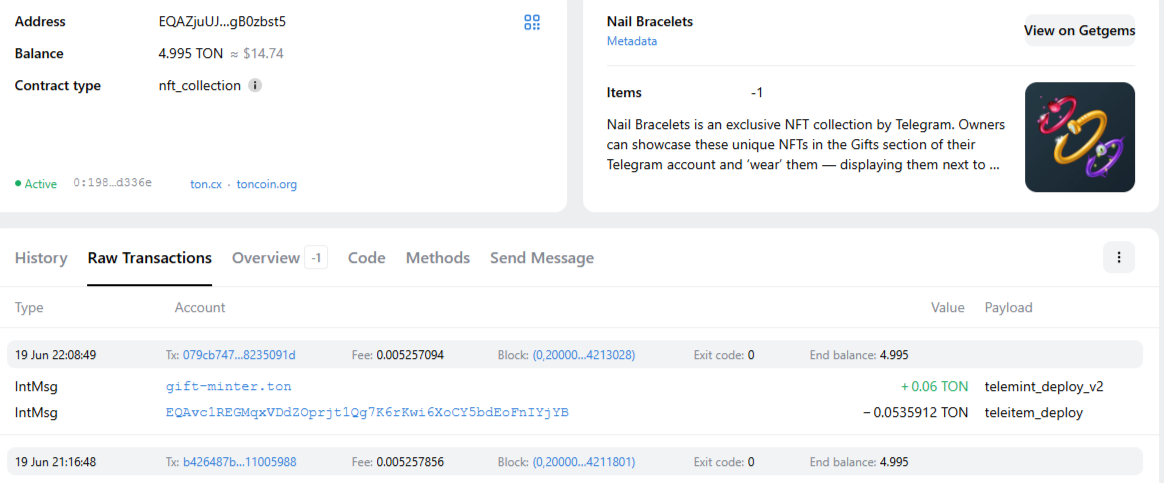Open transaction b426487b...11005988

pos(240,462)
